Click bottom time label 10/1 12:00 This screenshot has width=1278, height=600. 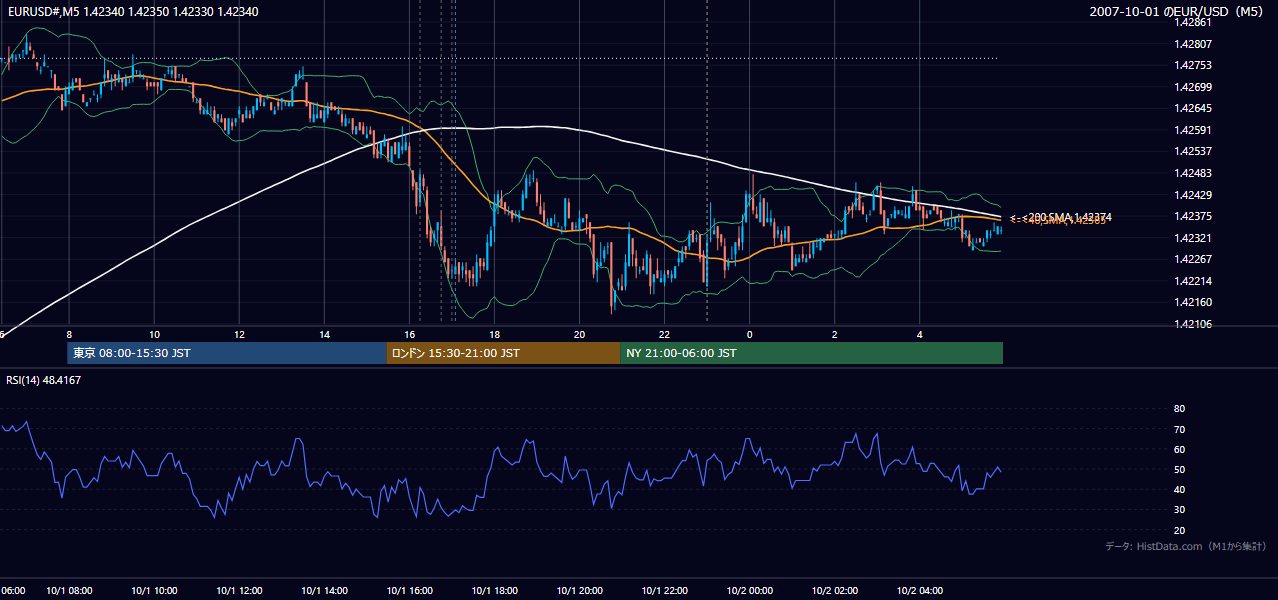tap(239, 591)
